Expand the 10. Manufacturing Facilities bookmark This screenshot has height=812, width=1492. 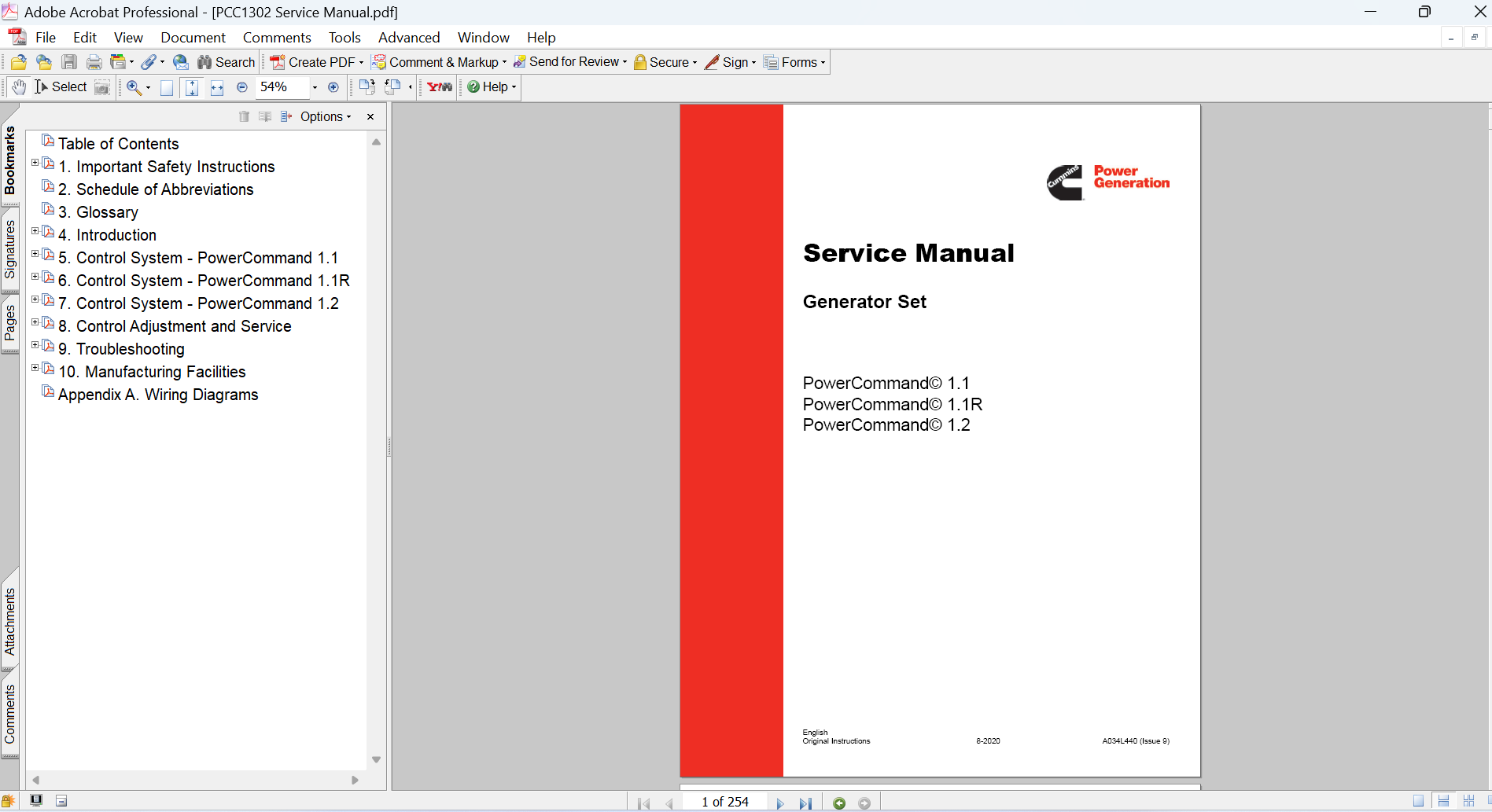[x=35, y=368]
